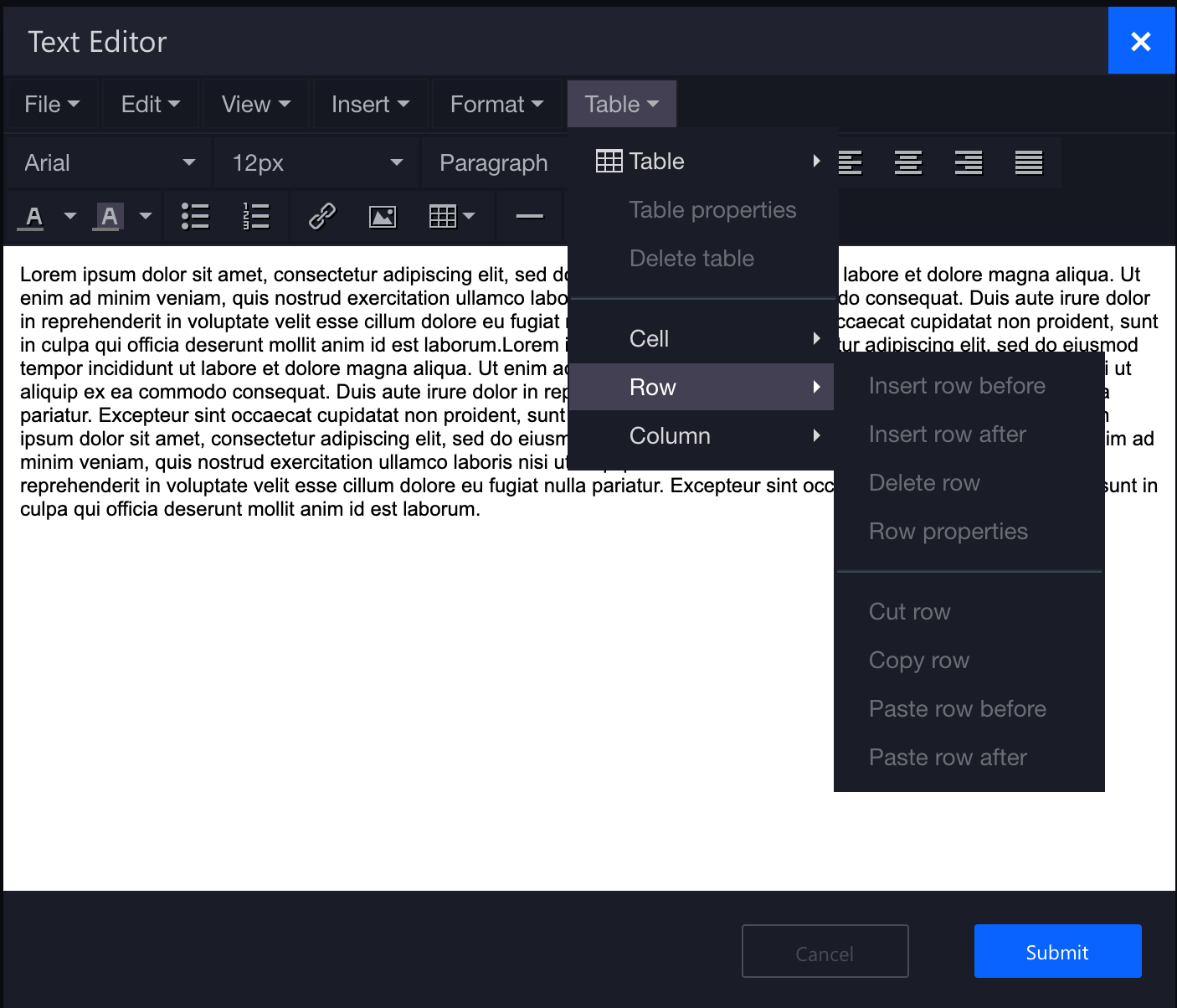Image resolution: width=1177 pixels, height=1008 pixels.
Task: Select Copy row option
Action: 969,660
